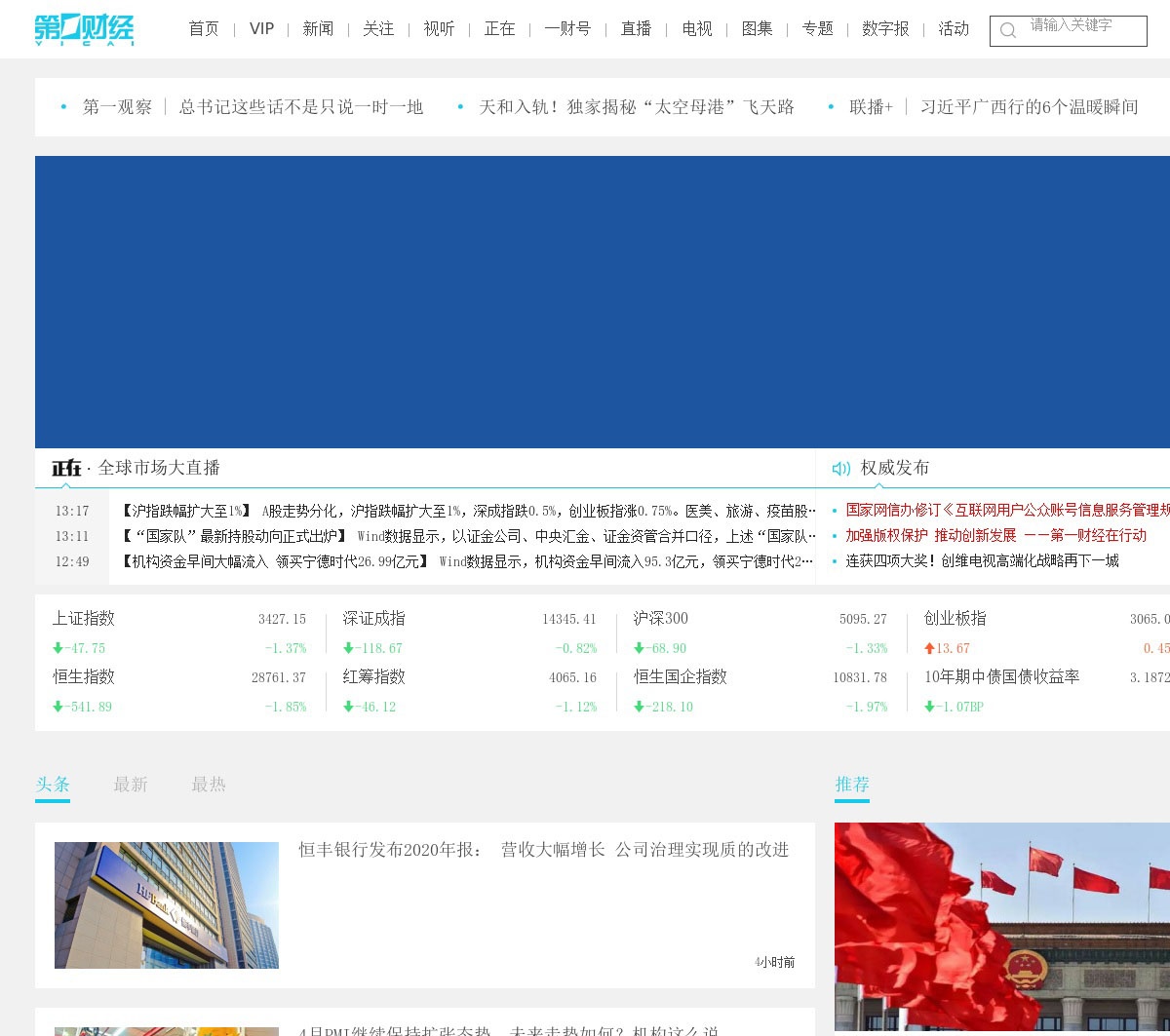
Task: Select 正在 in top navigation
Action: tap(499, 29)
